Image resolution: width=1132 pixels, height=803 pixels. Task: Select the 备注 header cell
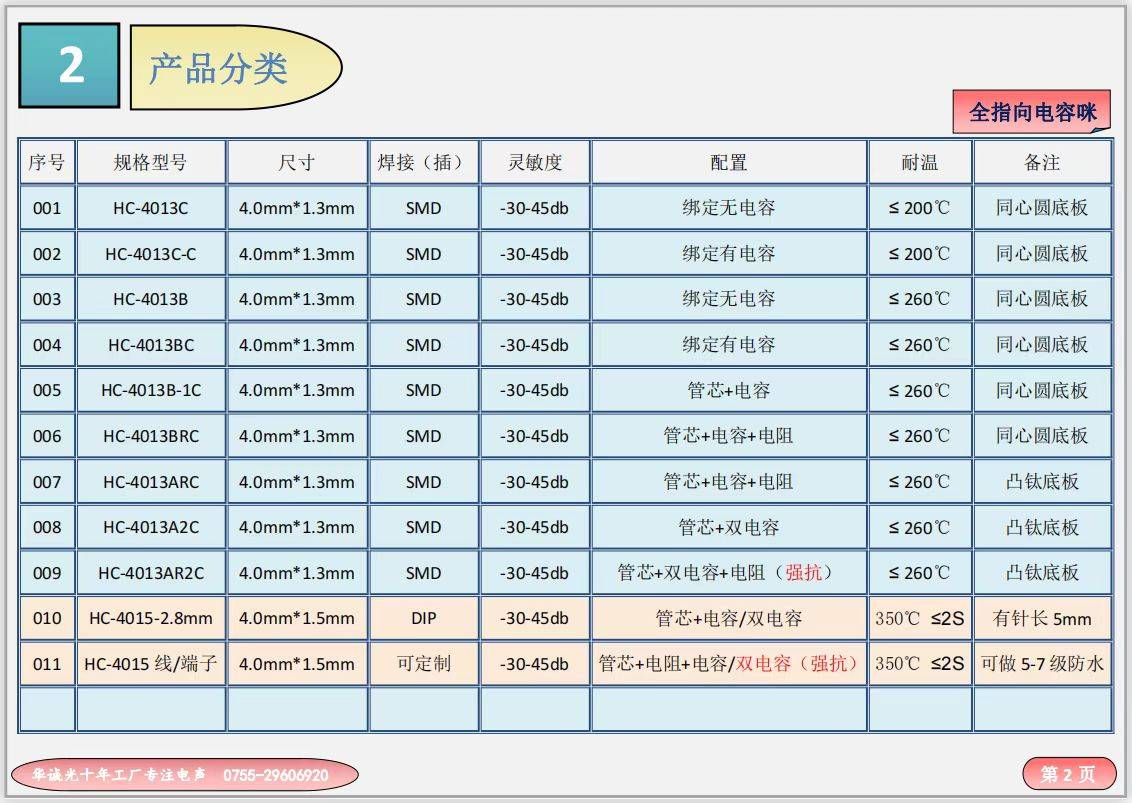(x=1041, y=162)
